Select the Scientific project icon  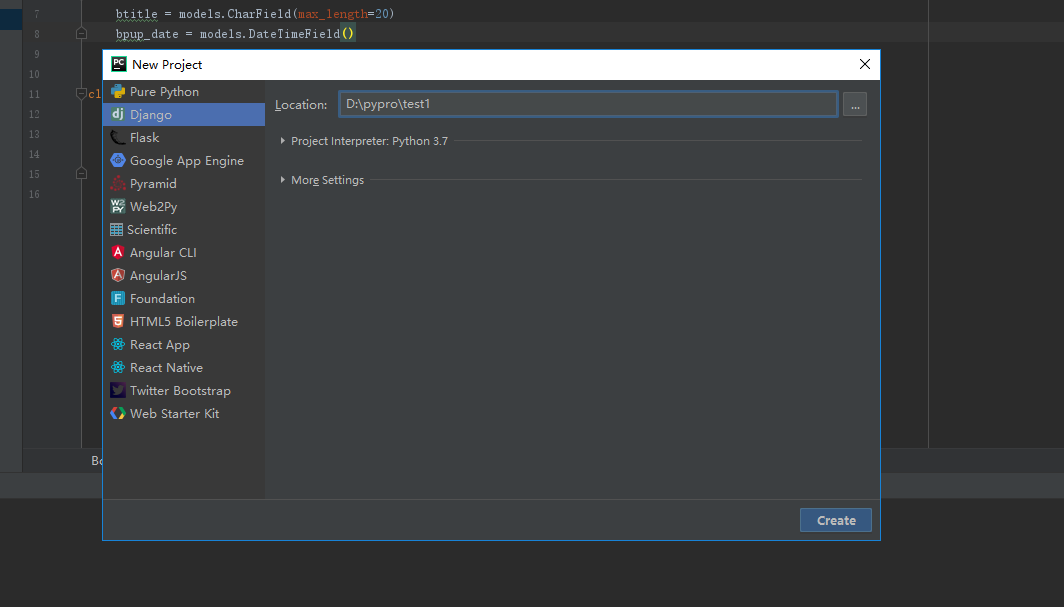pos(117,229)
